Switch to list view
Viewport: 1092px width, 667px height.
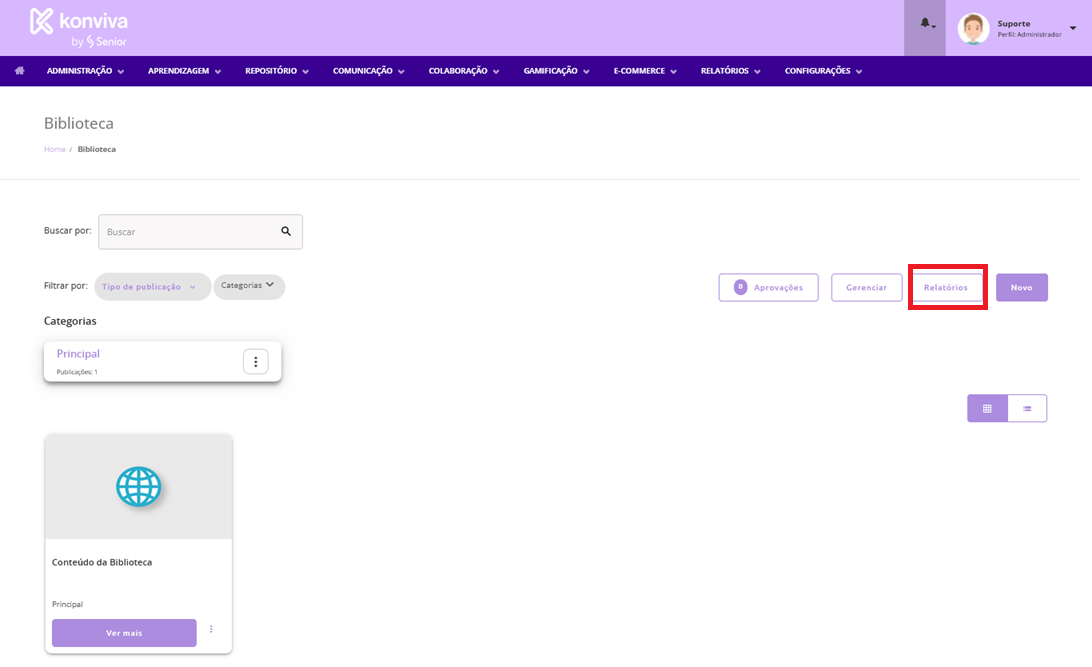pyautogui.click(x=1027, y=408)
